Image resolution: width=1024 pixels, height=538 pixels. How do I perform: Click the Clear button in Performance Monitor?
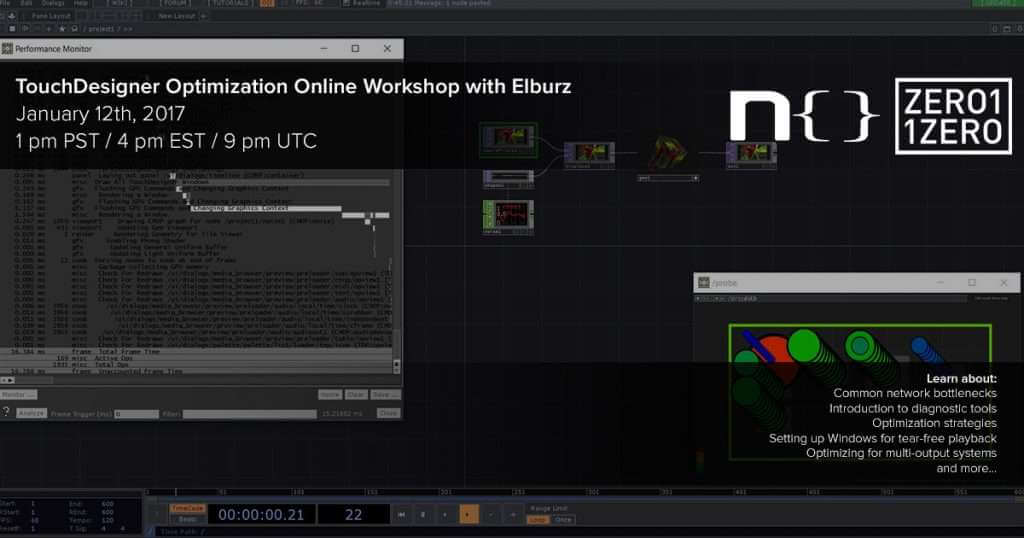356,394
